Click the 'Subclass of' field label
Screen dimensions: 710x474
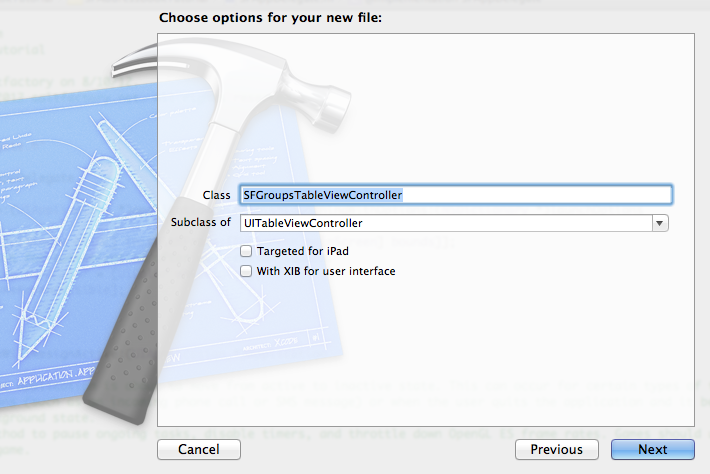pos(201,222)
